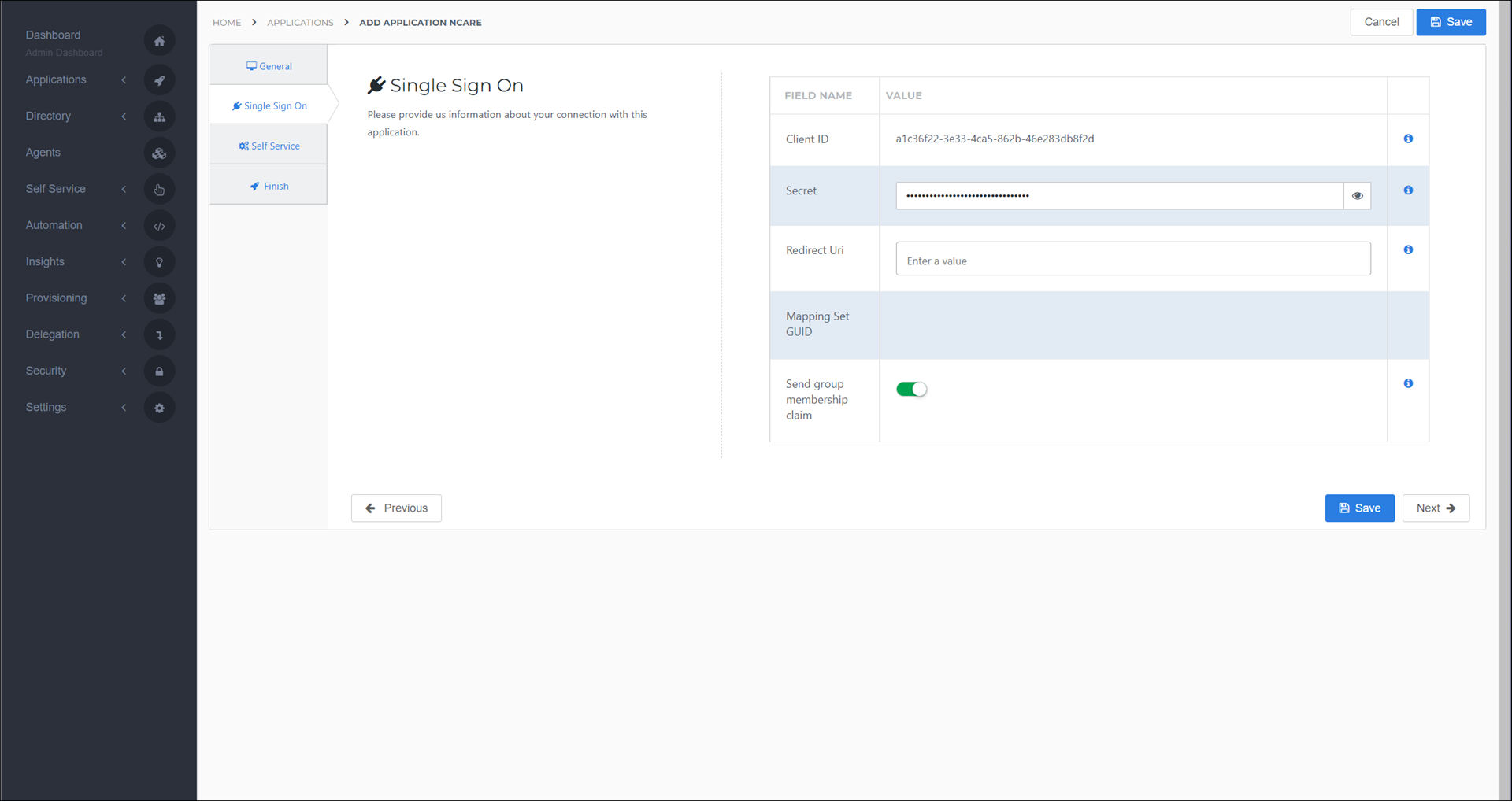Expand the Security sidebar chevron
1512x802 pixels.
tap(124, 371)
